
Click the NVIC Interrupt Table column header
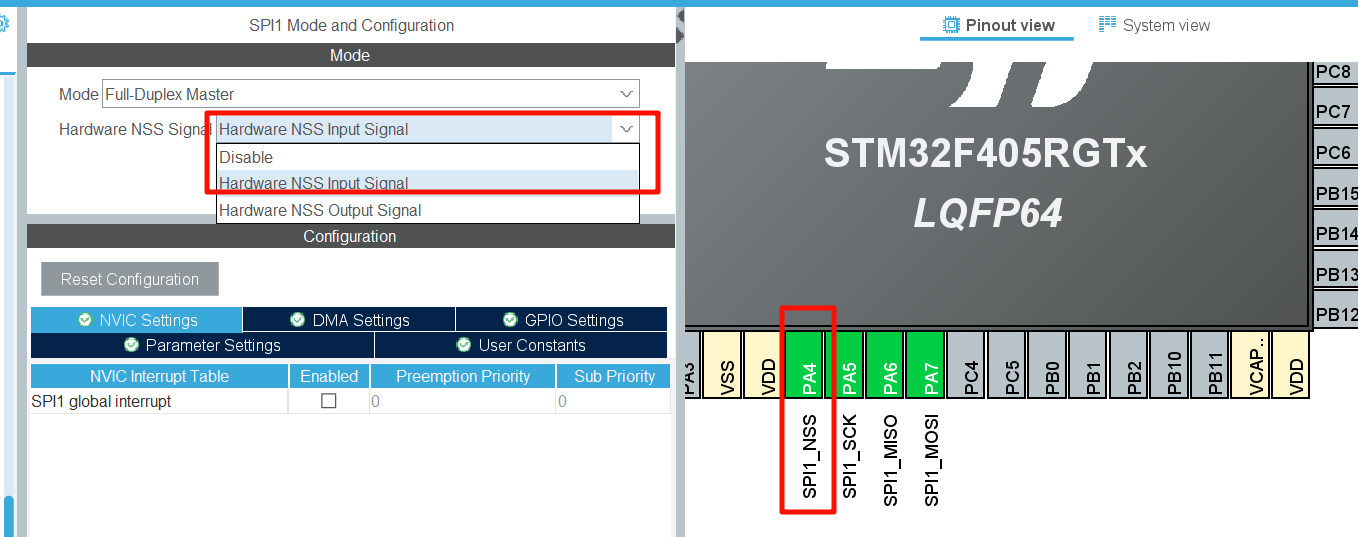tap(160, 376)
